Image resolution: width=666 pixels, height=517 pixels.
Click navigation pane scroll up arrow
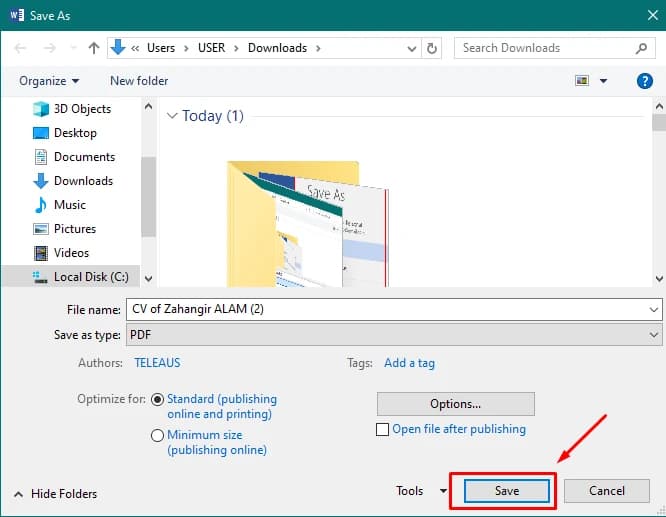tap(148, 106)
